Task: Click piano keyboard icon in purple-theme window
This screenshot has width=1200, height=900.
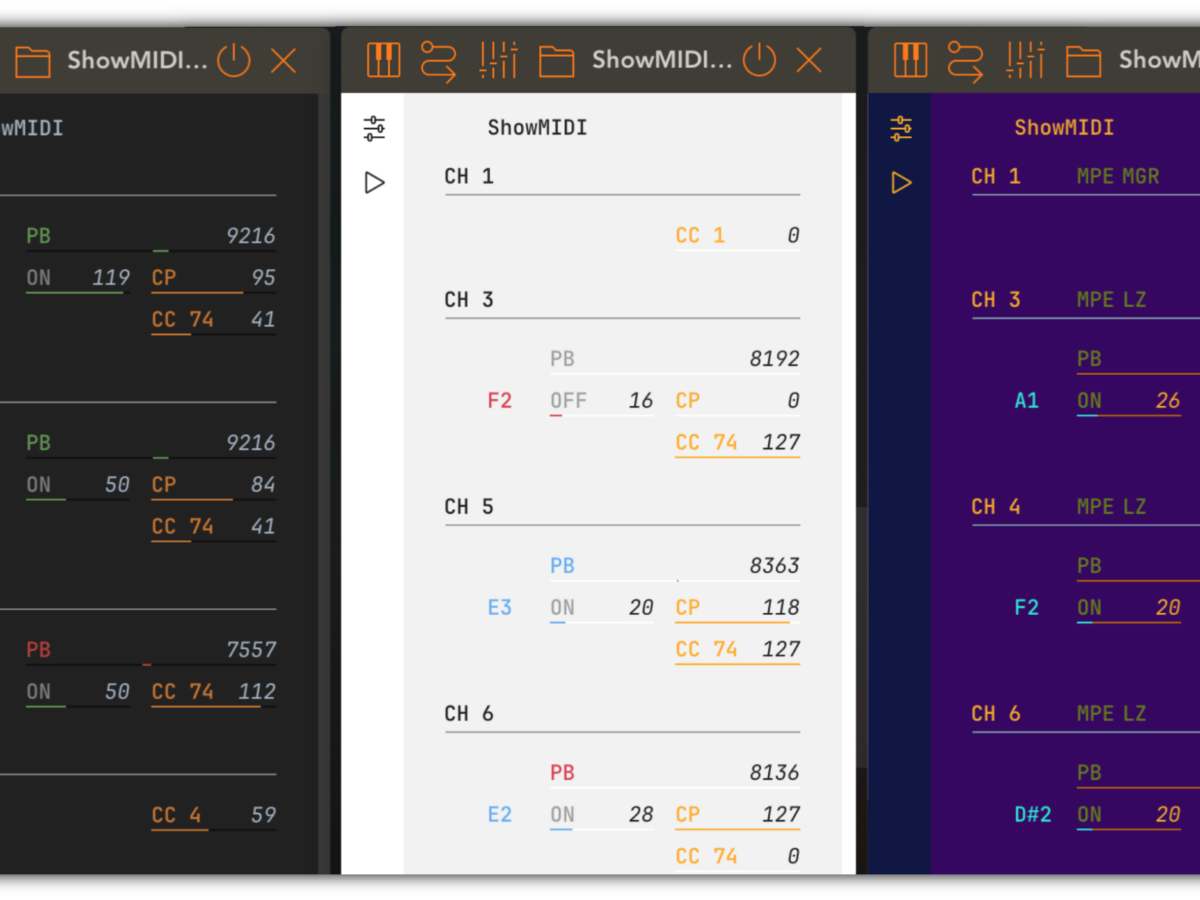Action: click(910, 60)
